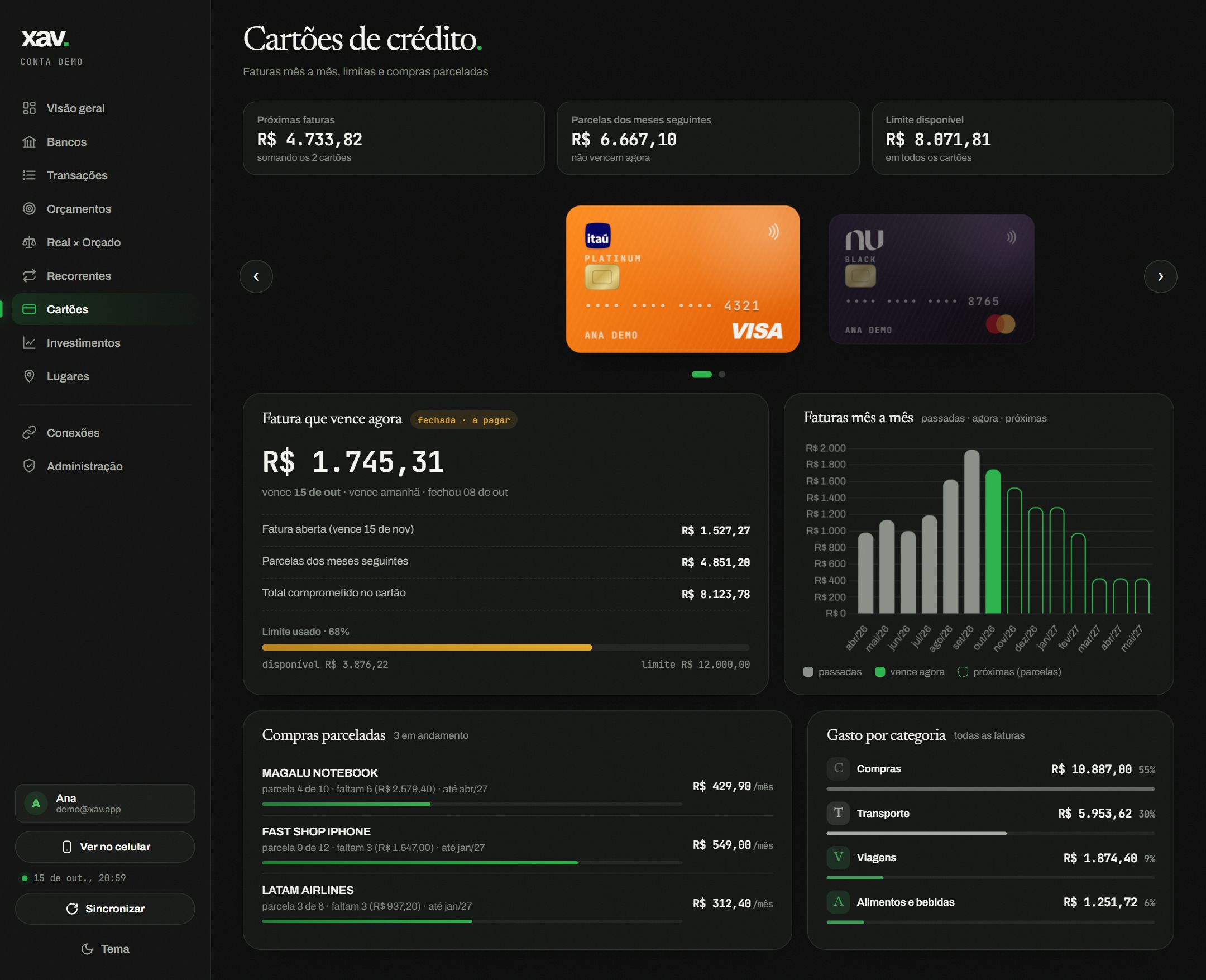Click the Limite usado 68% progress bar
The height and width of the screenshot is (980, 1206).
point(506,648)
